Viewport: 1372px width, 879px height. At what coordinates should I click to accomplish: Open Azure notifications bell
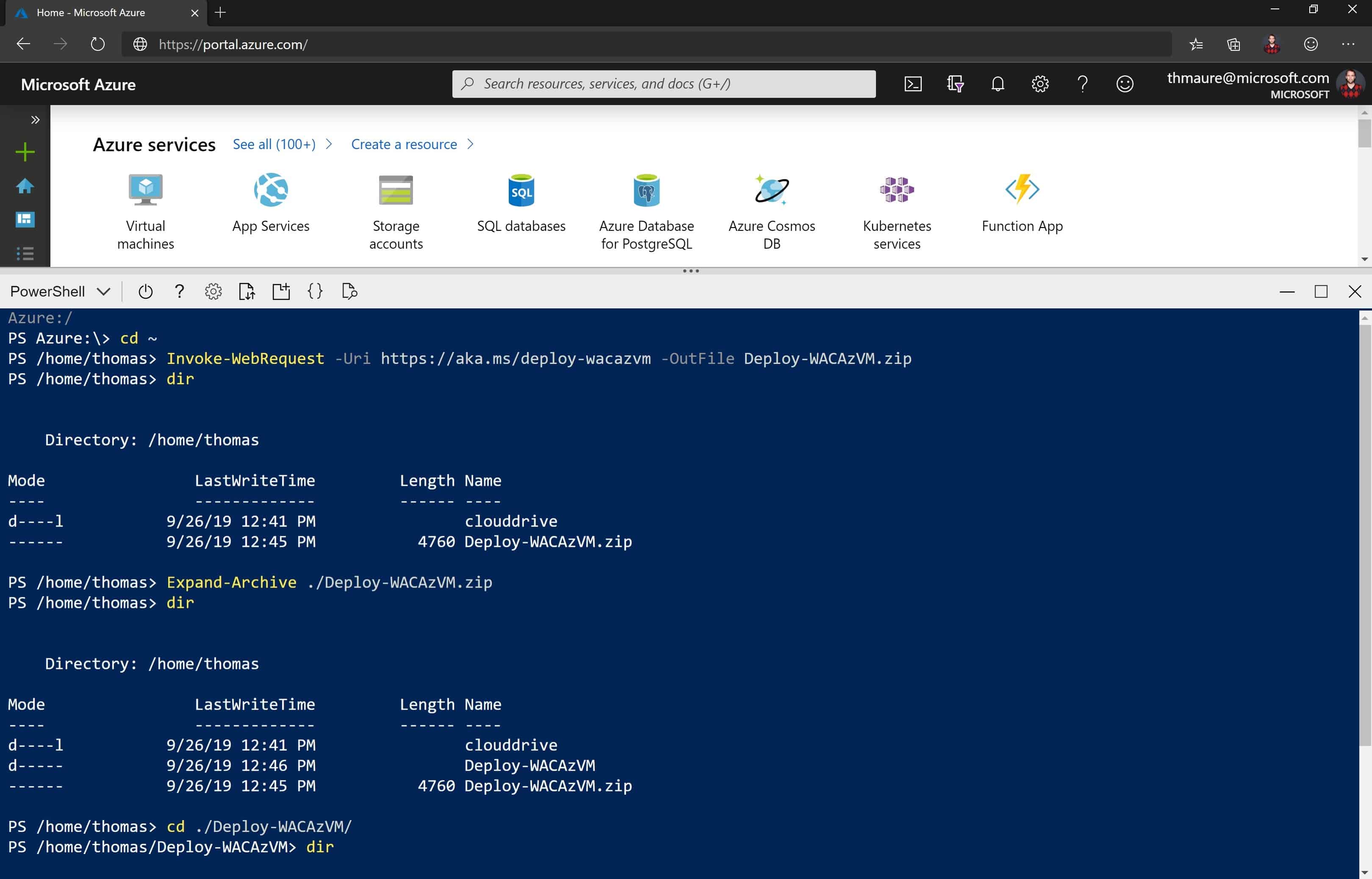tap(998, 84)
